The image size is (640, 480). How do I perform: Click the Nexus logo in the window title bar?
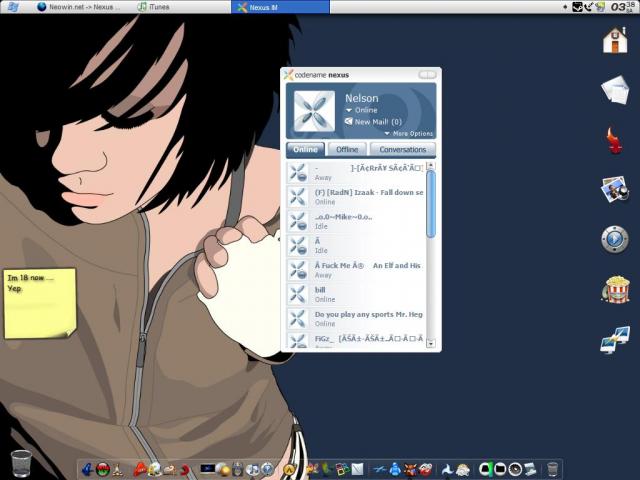[x=289, y=75]
